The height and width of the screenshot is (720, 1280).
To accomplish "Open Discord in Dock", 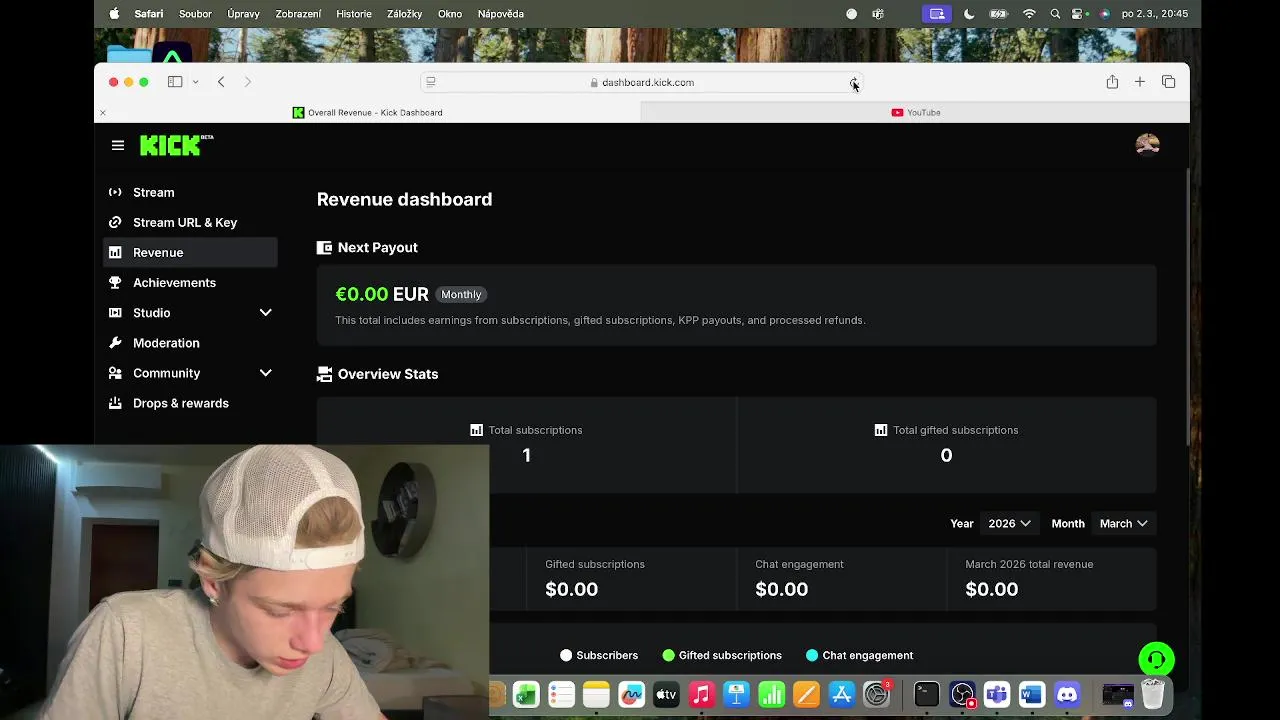I will click(x=1067, y=694).
